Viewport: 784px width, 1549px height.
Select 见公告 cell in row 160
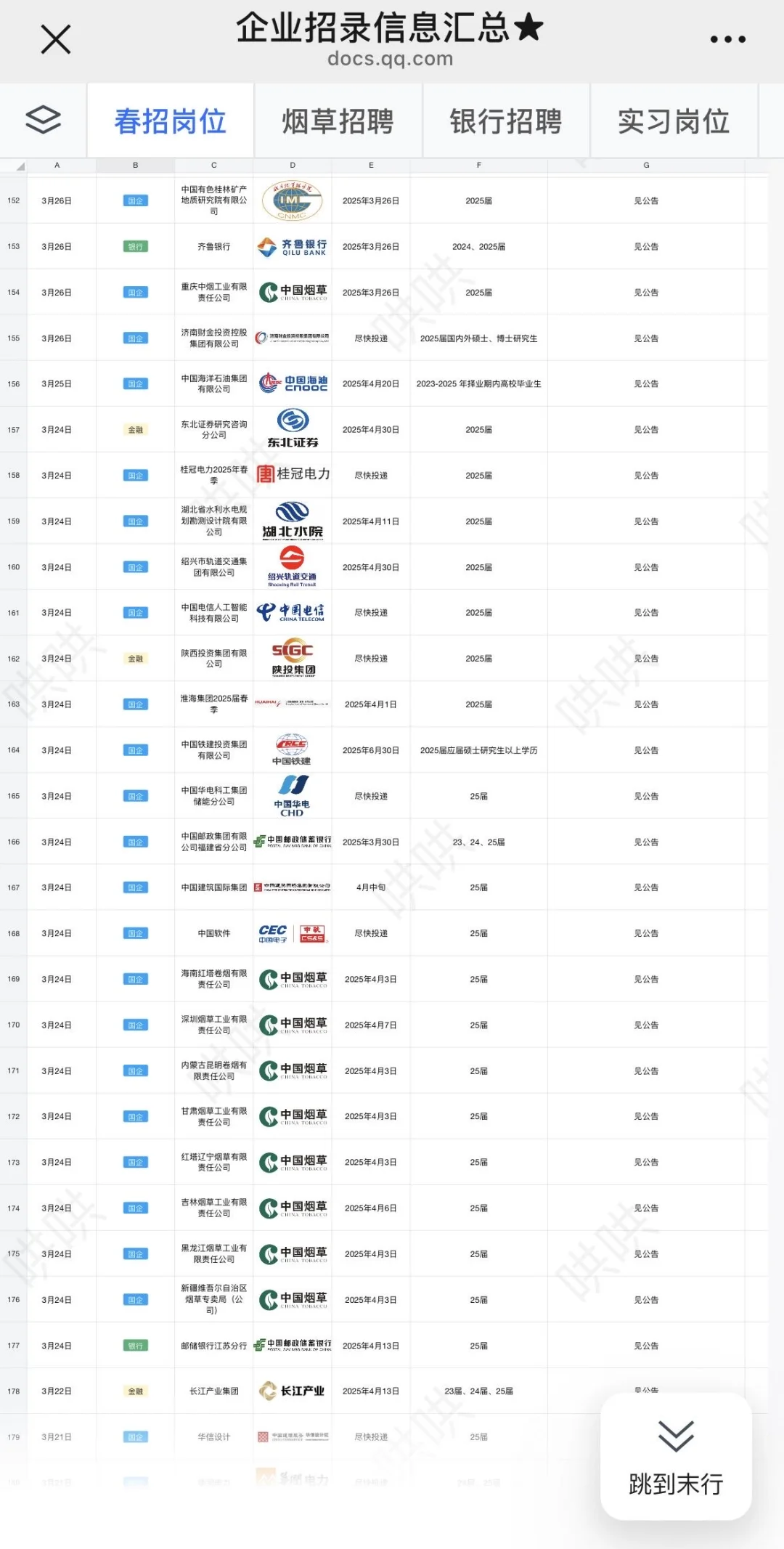[646, 567]
